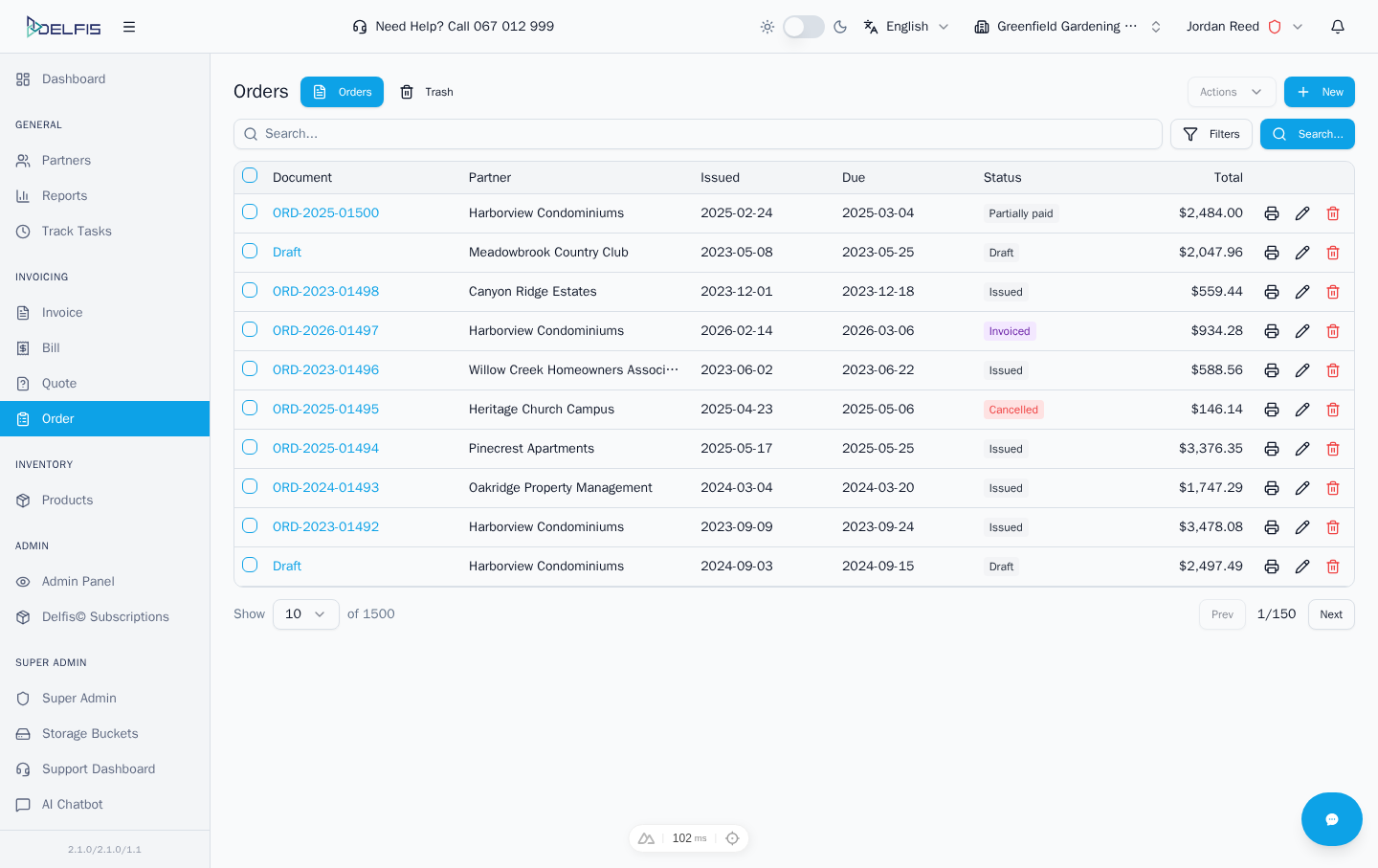Toggle dark mode switch

point(804,26)
